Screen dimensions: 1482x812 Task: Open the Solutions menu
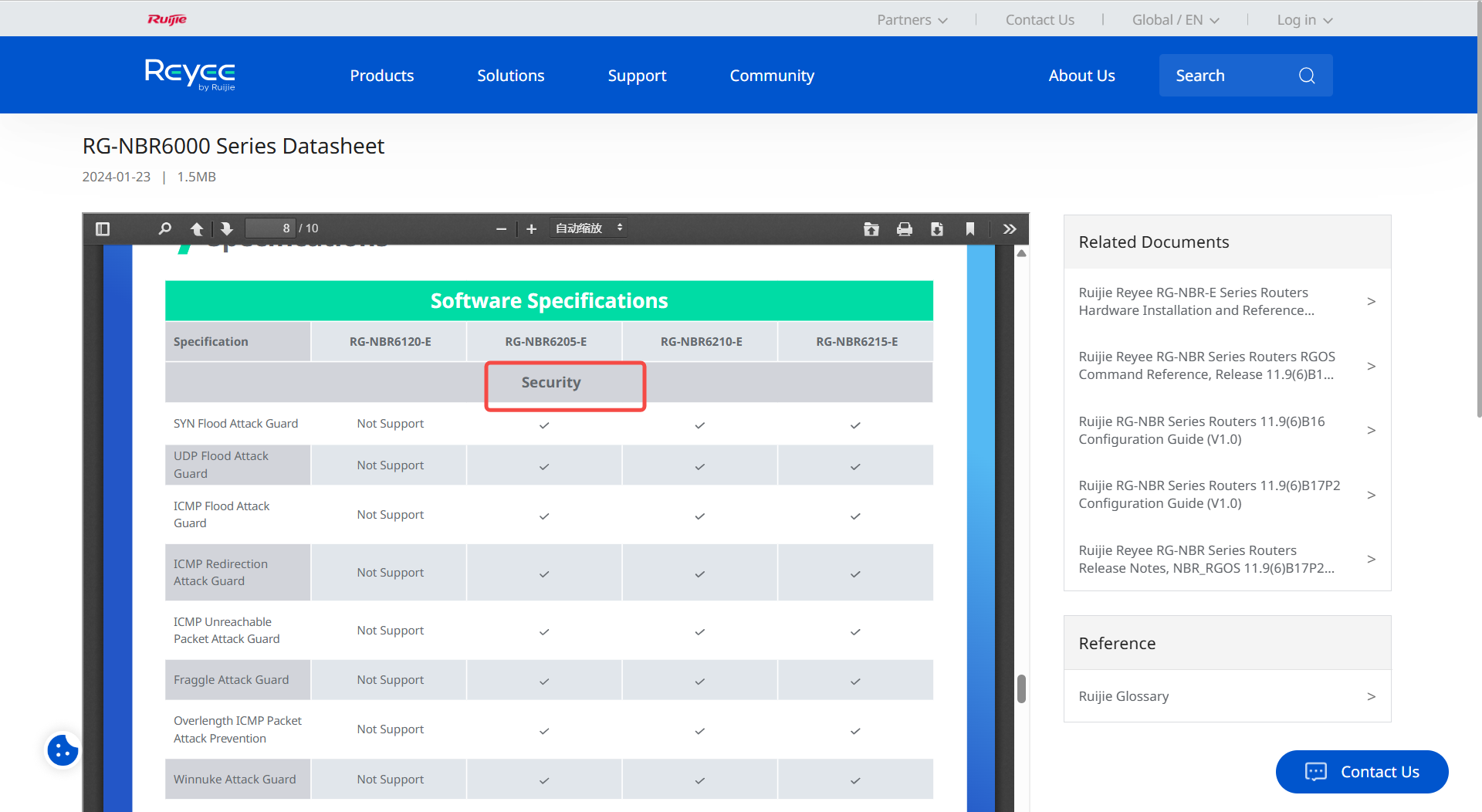click(x=510, y=76)
